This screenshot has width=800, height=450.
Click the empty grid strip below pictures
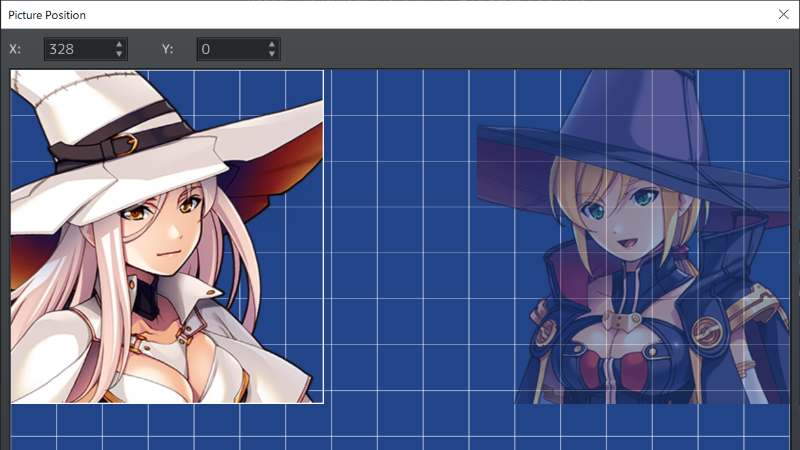point(400,428)
